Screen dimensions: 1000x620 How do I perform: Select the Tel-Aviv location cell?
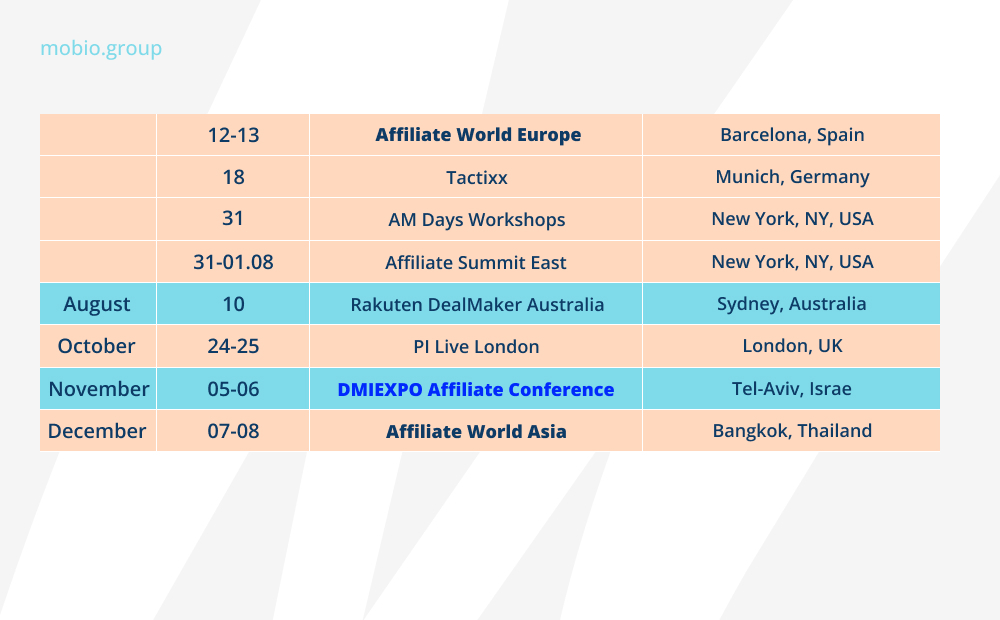click(x=792, y=388)
